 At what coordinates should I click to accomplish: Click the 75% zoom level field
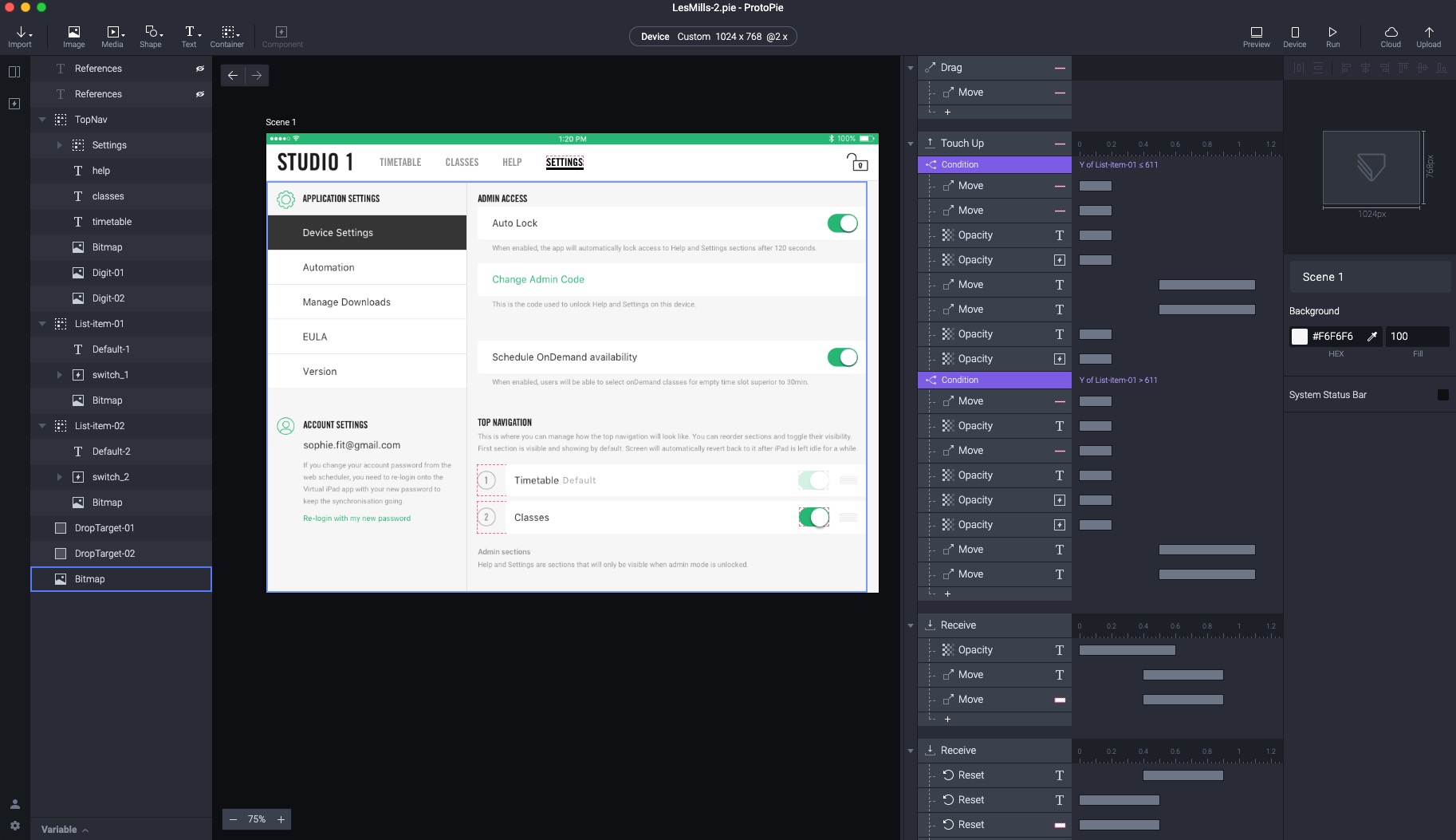tap(257, 819)
